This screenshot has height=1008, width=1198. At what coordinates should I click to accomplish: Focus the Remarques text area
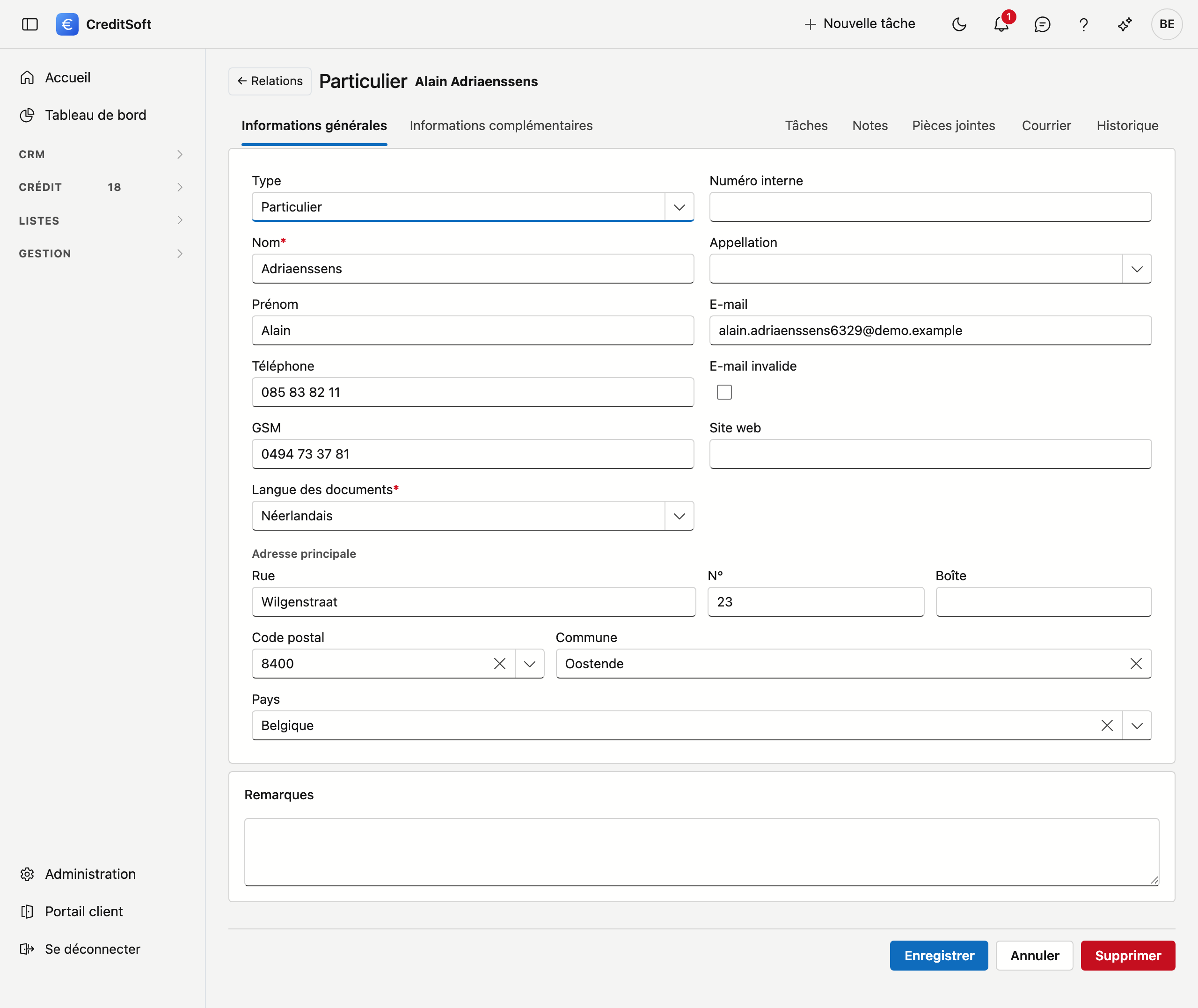701,852
